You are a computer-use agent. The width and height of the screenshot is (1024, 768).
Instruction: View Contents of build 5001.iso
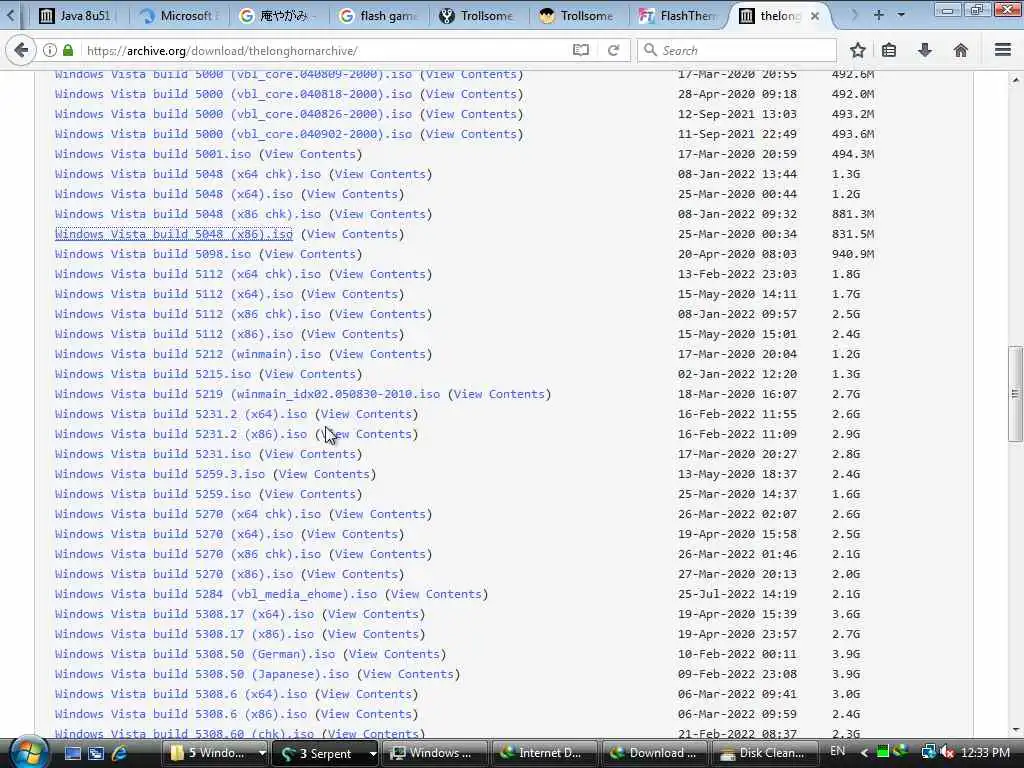[x=310, y=154]
